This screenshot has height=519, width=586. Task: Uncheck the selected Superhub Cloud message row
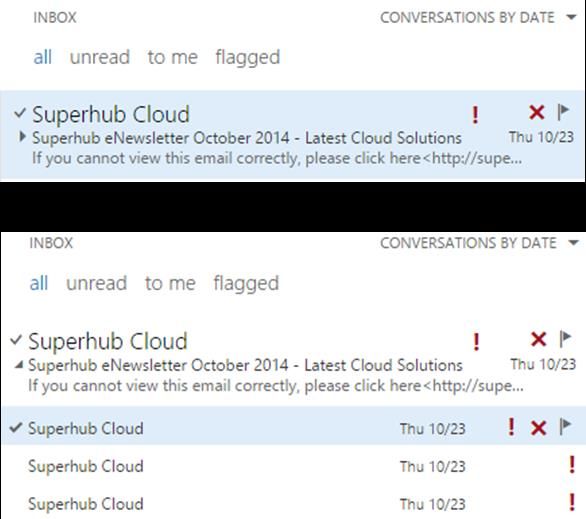pyautogui.click(x=16, y=427)
